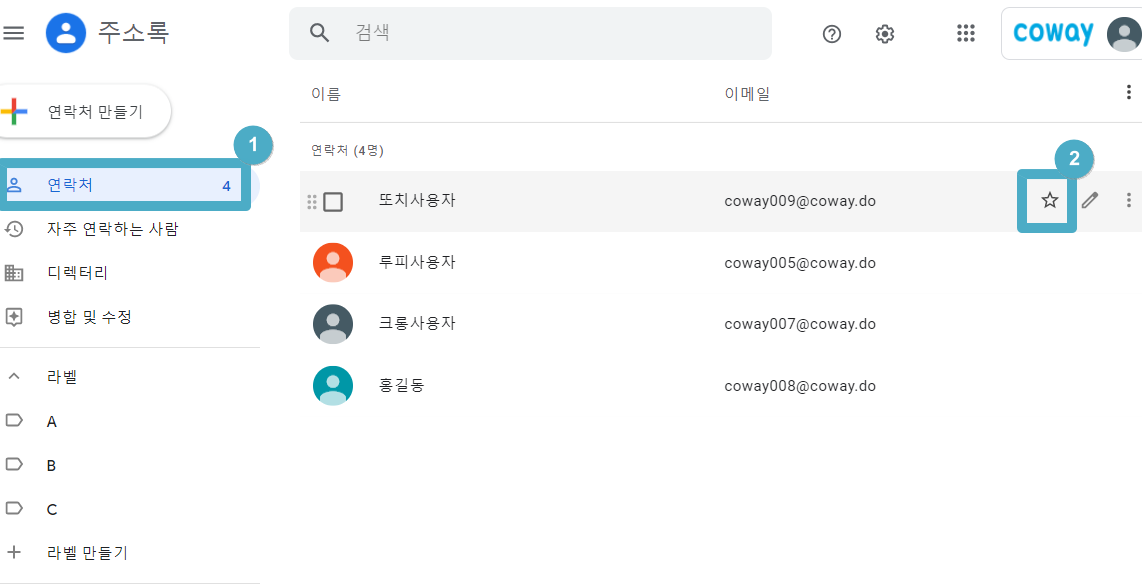Click the merge icon beside 병합 및 수정
Screen dimensions: 1142x585
(x=14, y=317)
